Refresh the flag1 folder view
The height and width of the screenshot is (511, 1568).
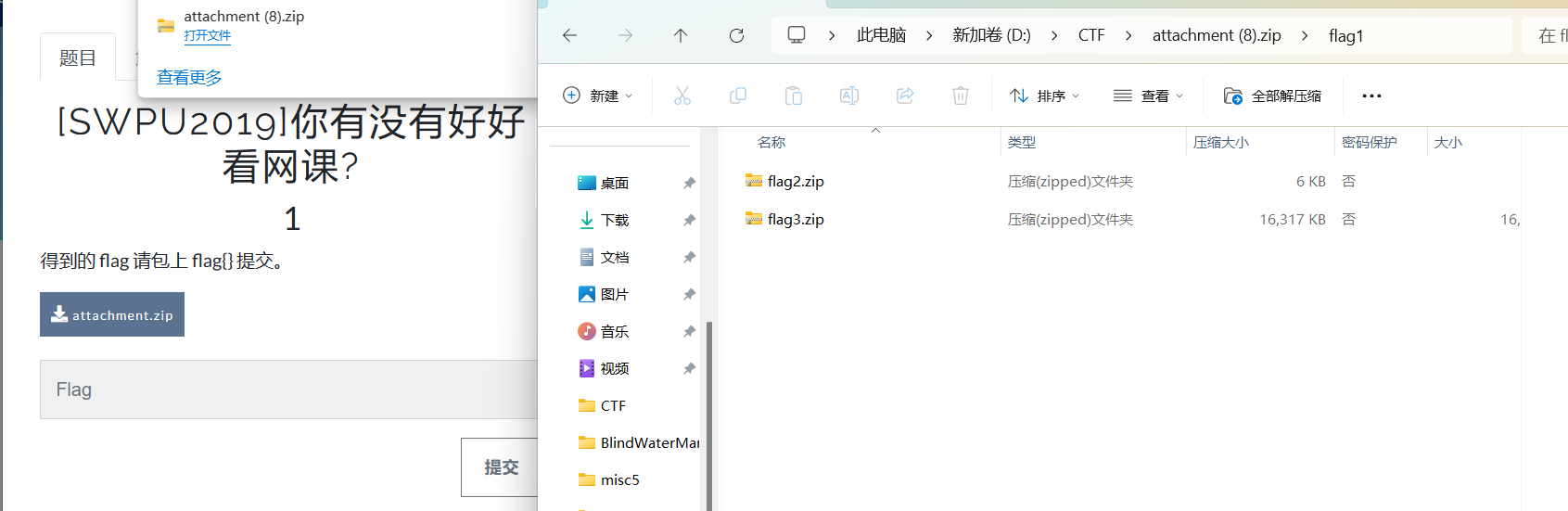(736, 35)
